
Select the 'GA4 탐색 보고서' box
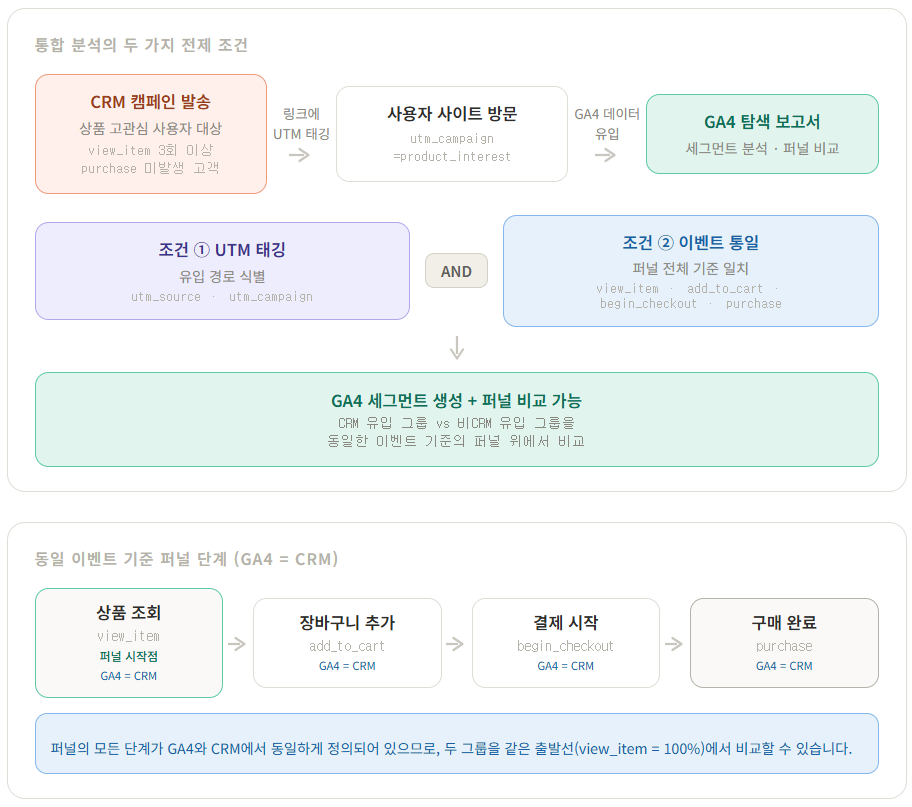coord(762,134)
